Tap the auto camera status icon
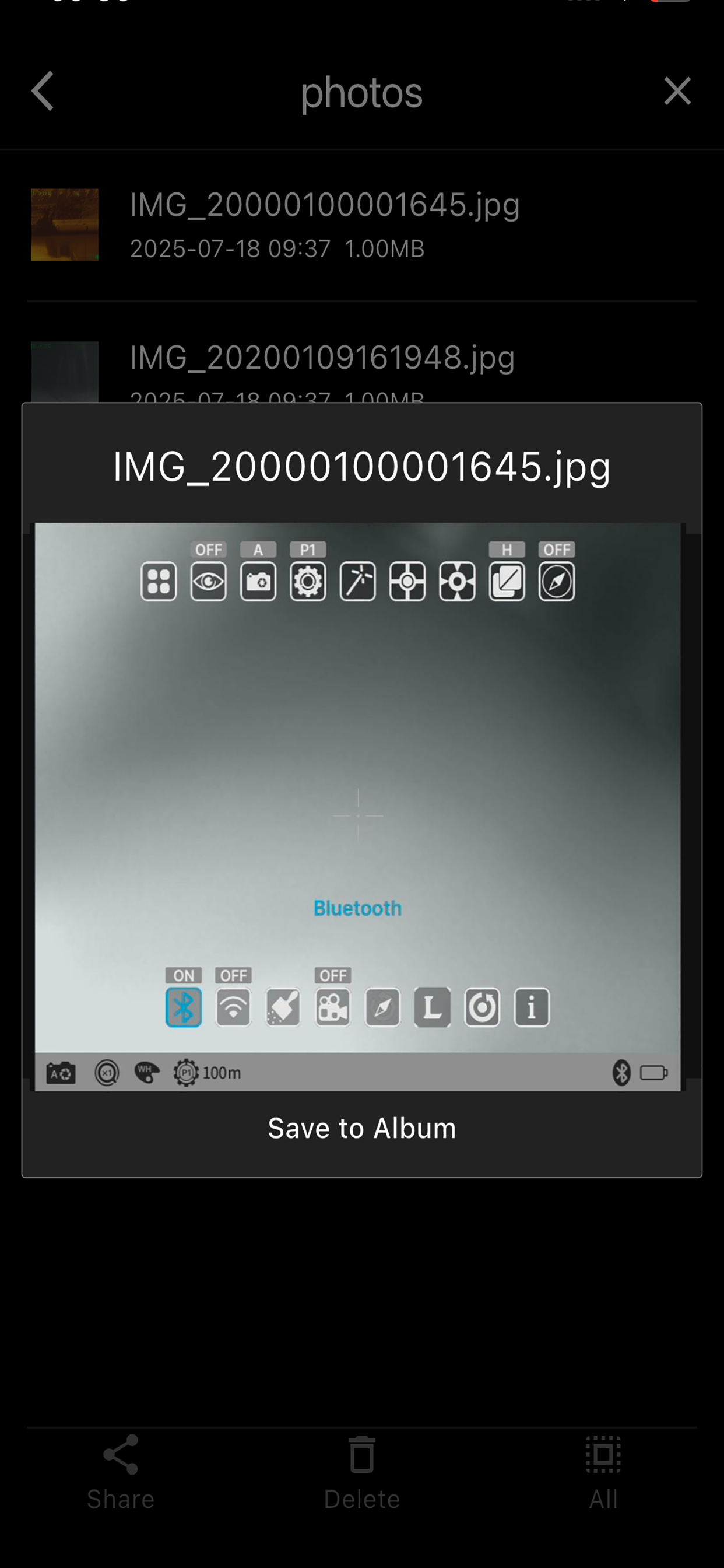The width and height of the screenshot is (724, 1568). point(61,1073)
